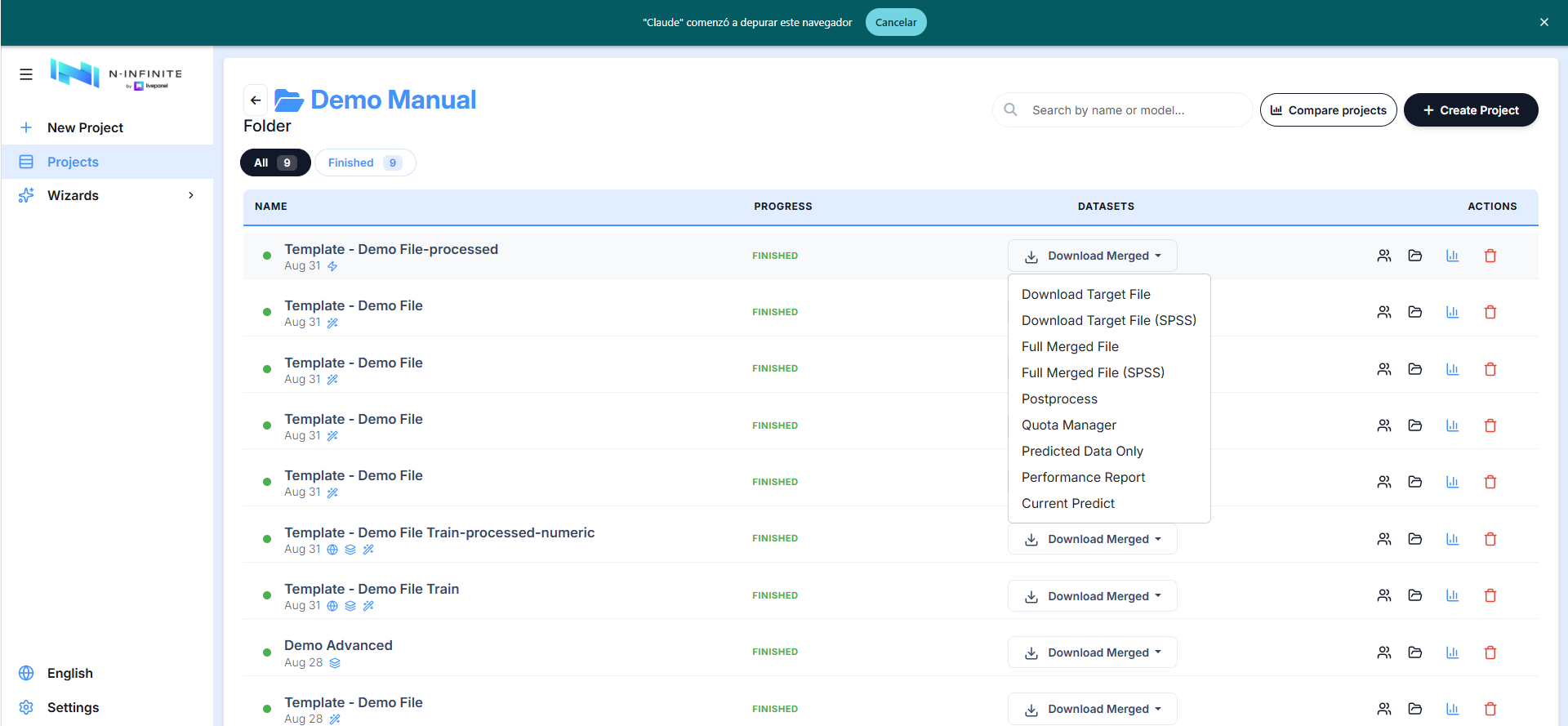Select Full Merged File (SPSS) option
The image size is (1568, 726).
pyautogui.click(x=1093, y=372)
